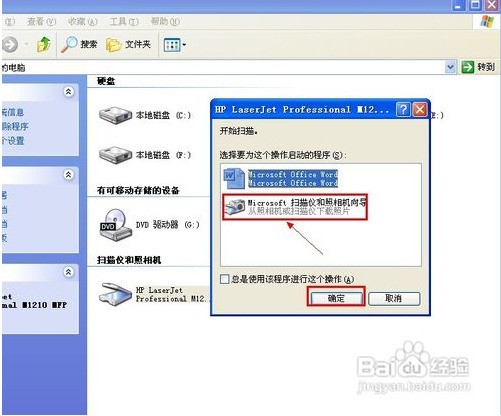The height and width of the screenshot is (416, 501).
Task: Choose Microsoft Office Word program entry
Action: click(281, 179)
